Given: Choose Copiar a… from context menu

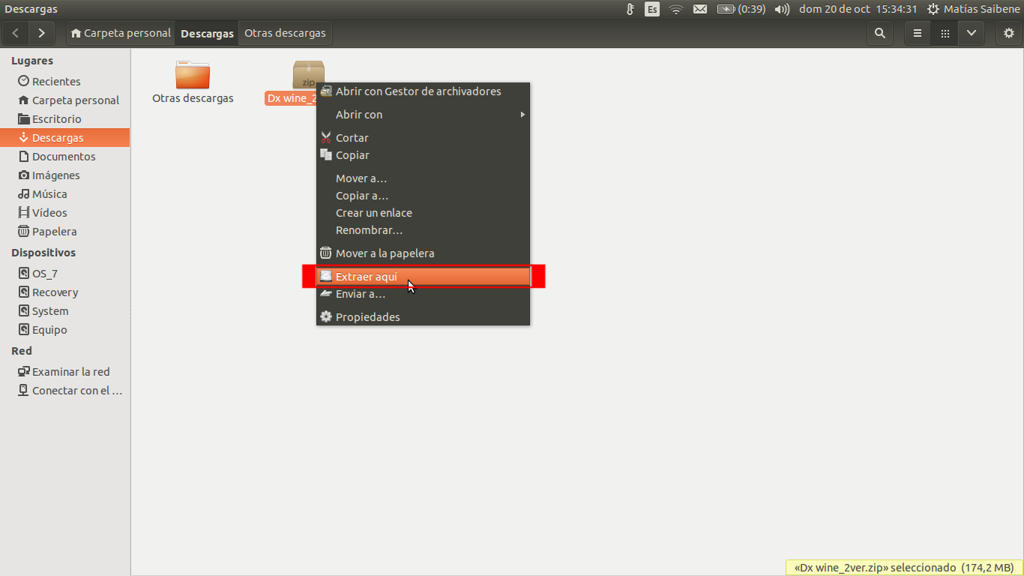Looking at the screenshot, I should 423,196.
